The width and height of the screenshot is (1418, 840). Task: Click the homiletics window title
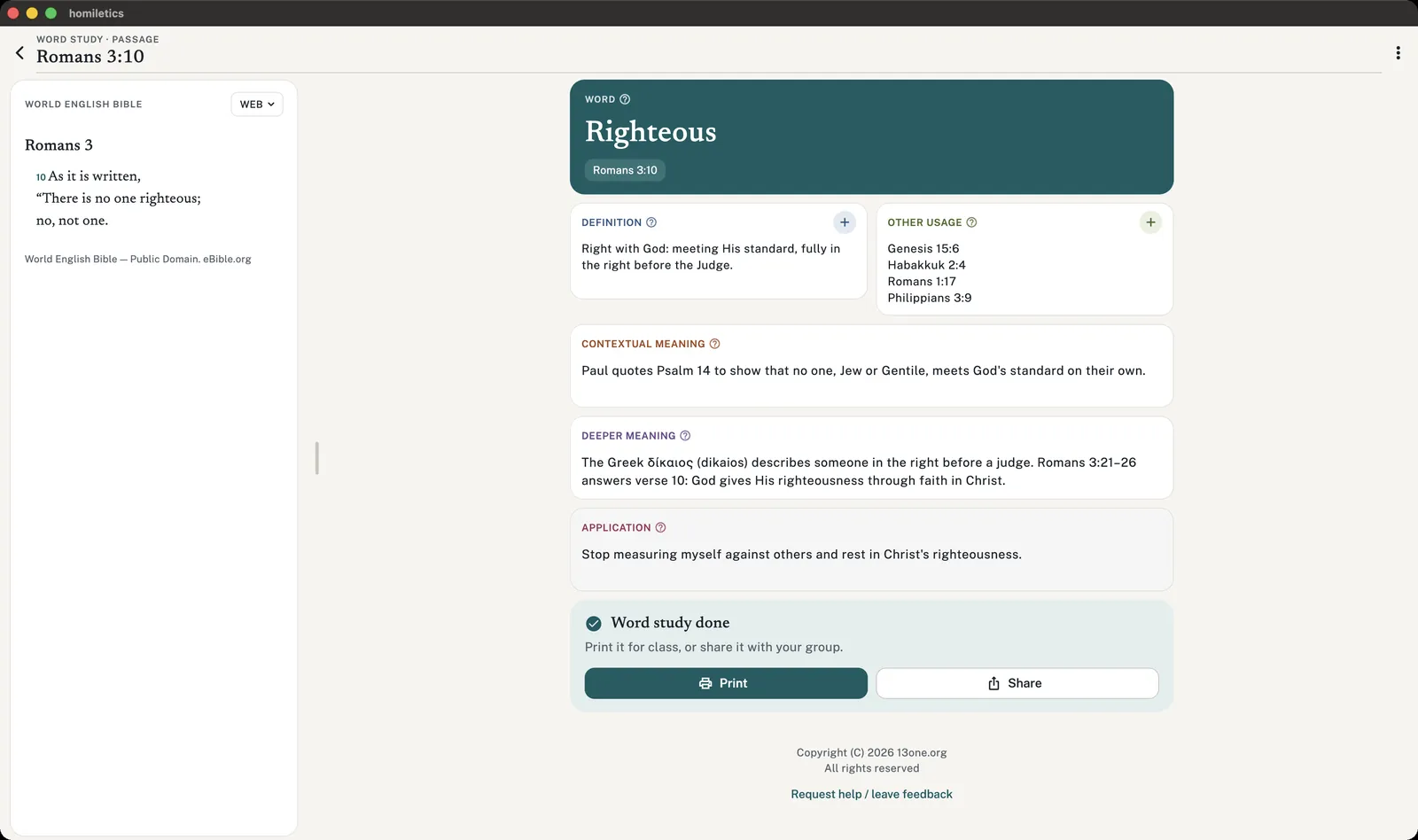(97, 13)
